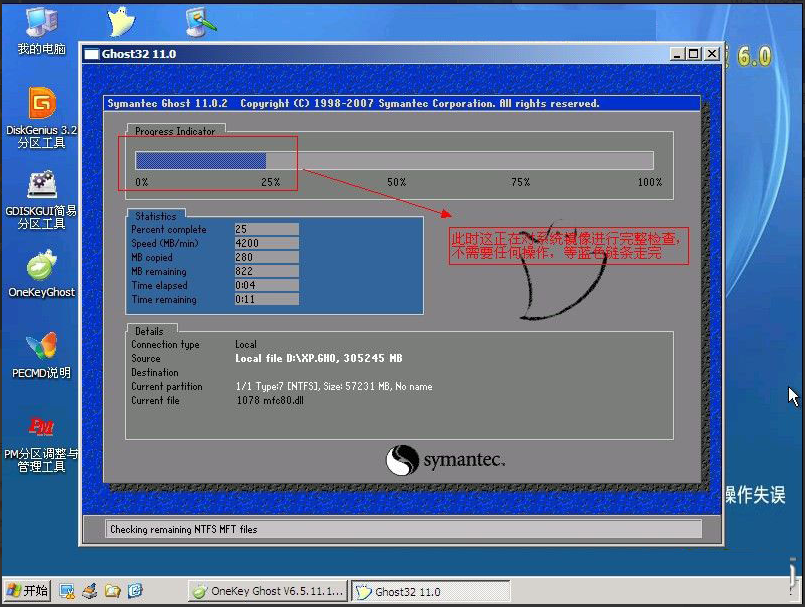
Task: Open the Start (开始) menu
Action: pyautogui.click(x=27, y=591)
